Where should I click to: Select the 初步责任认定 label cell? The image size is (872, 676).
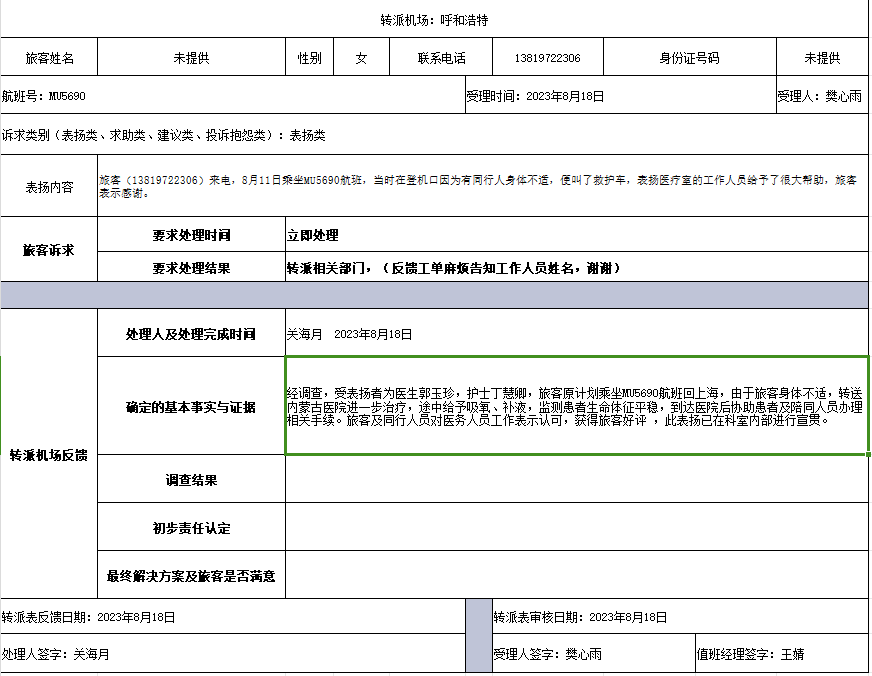click(x=191, y=528)
